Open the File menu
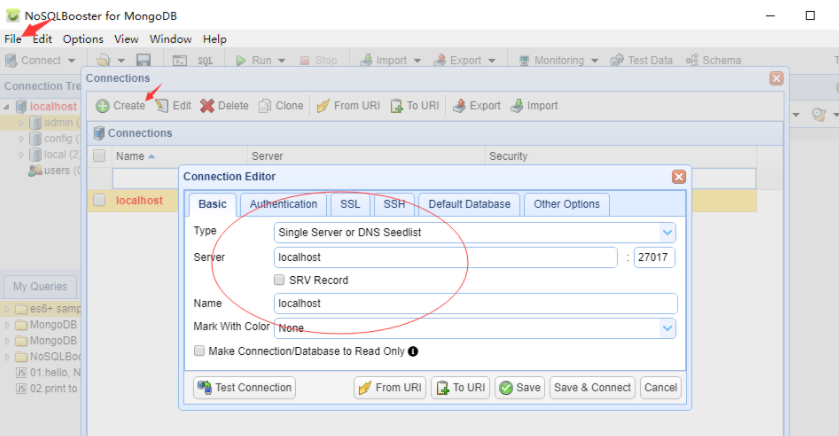Viewport: 839px width, 436px height. (12, 39)
